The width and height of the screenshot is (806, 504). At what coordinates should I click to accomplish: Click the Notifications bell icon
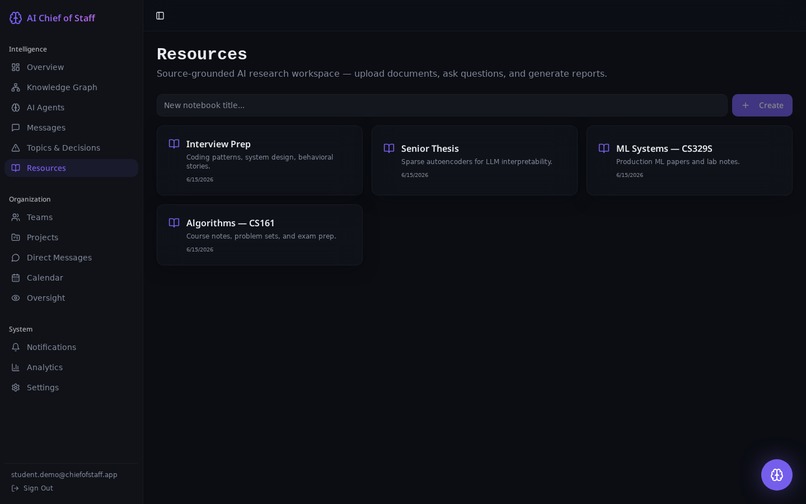click(16, 347)
